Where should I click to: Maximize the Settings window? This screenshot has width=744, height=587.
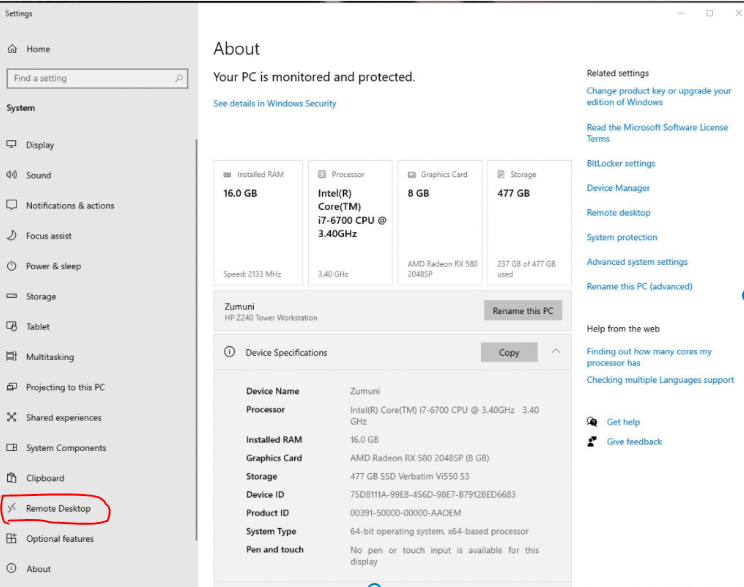pos(709,13)
